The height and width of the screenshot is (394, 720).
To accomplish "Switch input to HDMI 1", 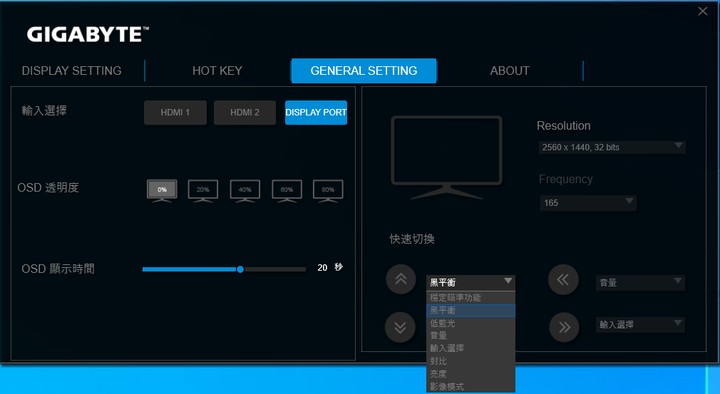I will pyautogui.click(x=175, y=113).
